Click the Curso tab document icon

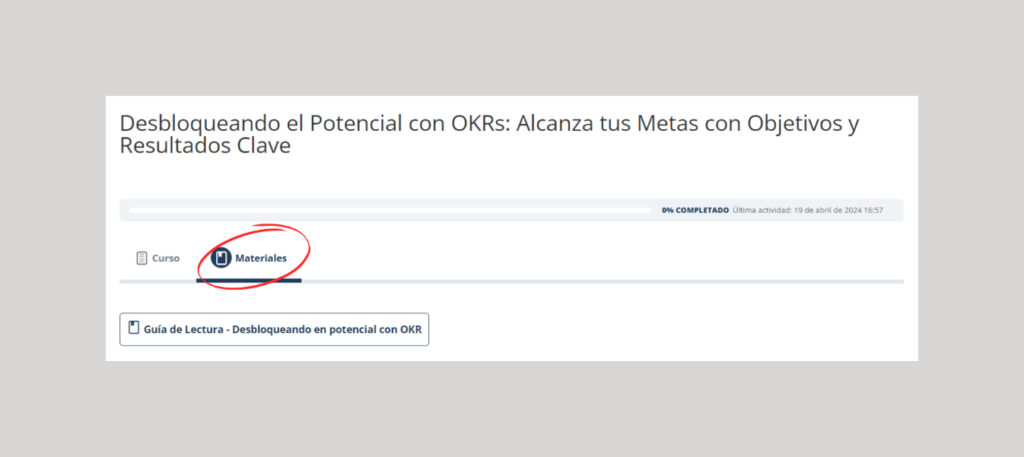(142, 259)
